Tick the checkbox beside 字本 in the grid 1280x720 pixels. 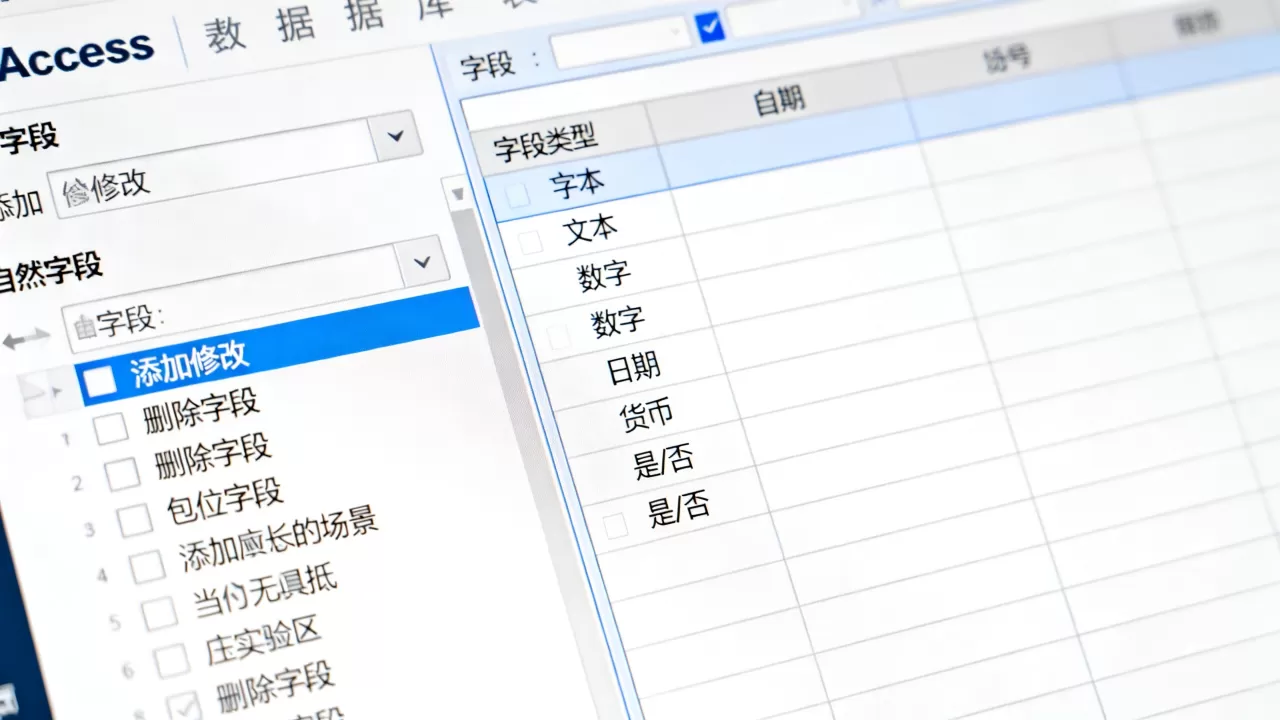(517, 196)
